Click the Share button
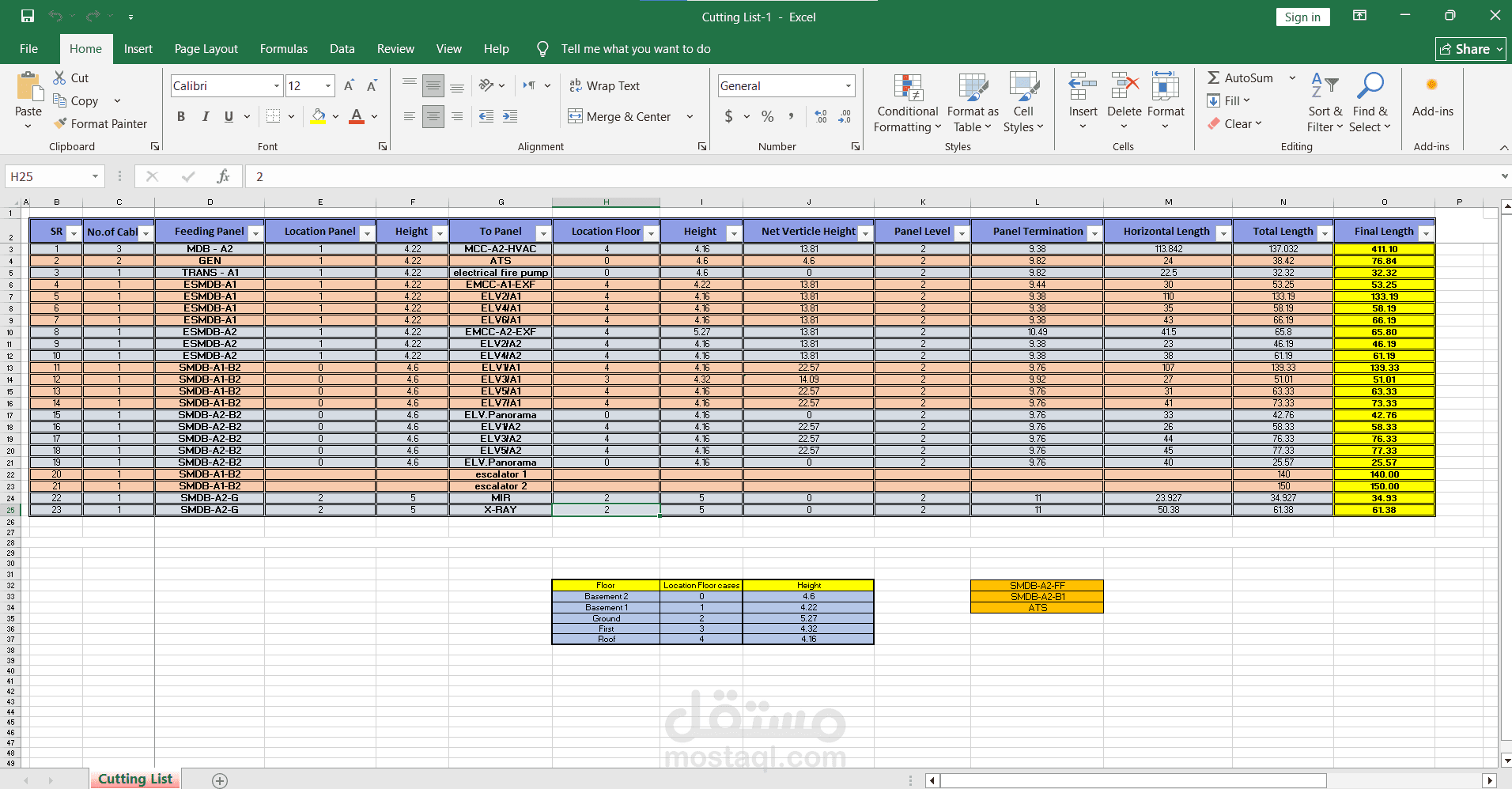Screen dimensions: 1512x789 (x=1471, y=49)
